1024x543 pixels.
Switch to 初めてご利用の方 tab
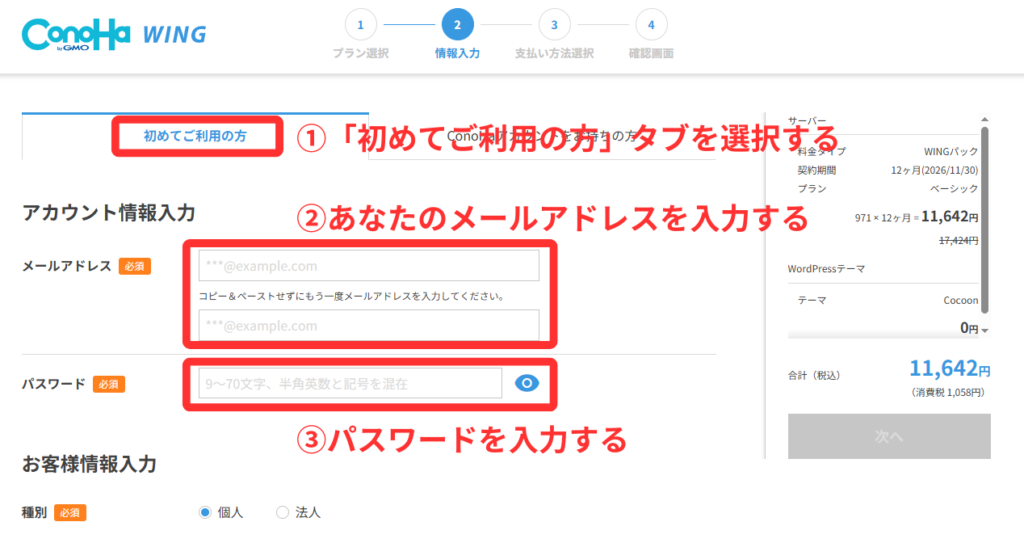point(195,135)
